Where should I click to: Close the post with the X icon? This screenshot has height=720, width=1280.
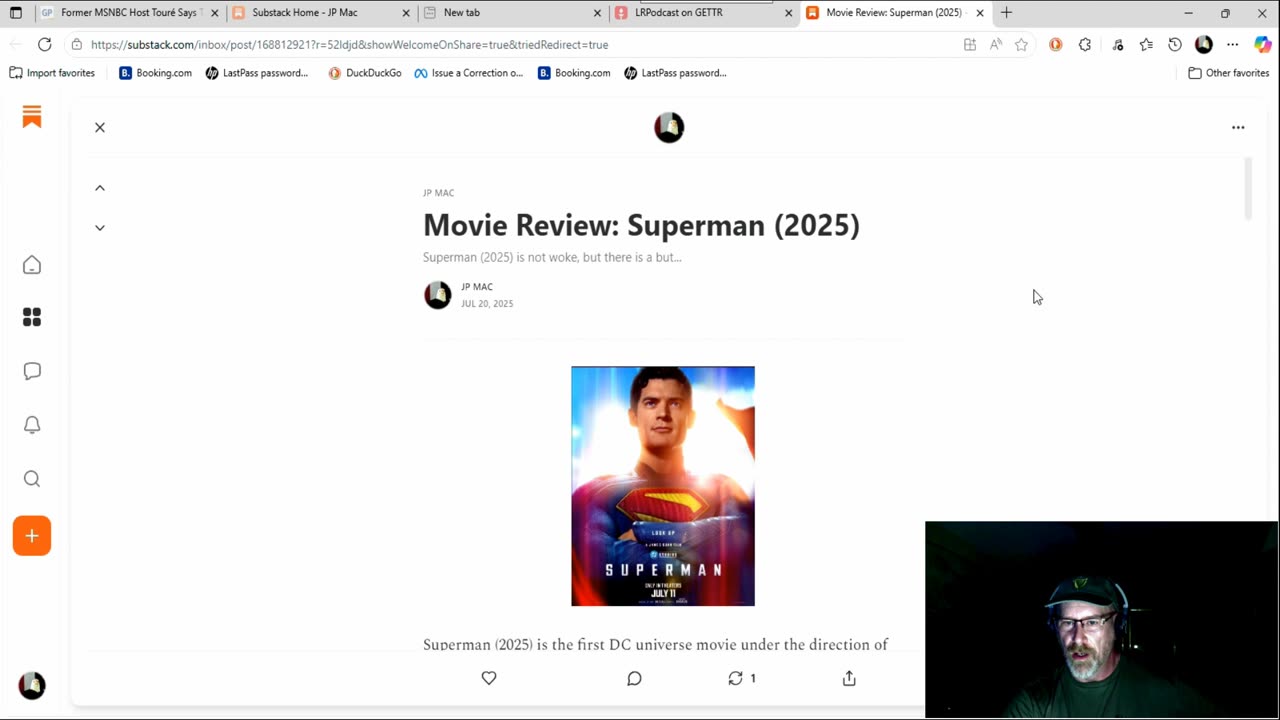100,127
